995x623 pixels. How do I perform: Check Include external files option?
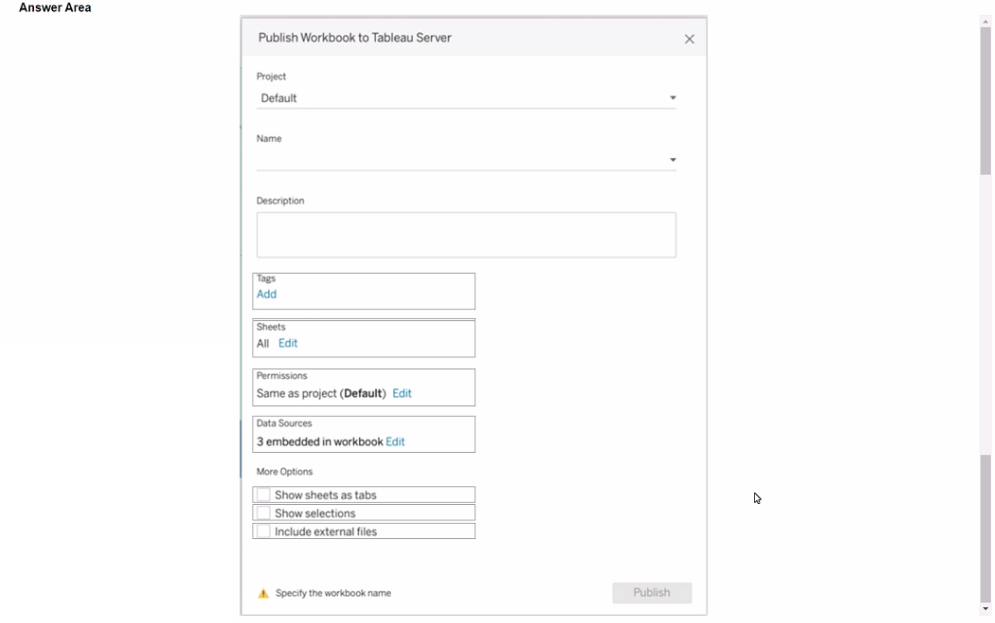click(x=263, y=532)
